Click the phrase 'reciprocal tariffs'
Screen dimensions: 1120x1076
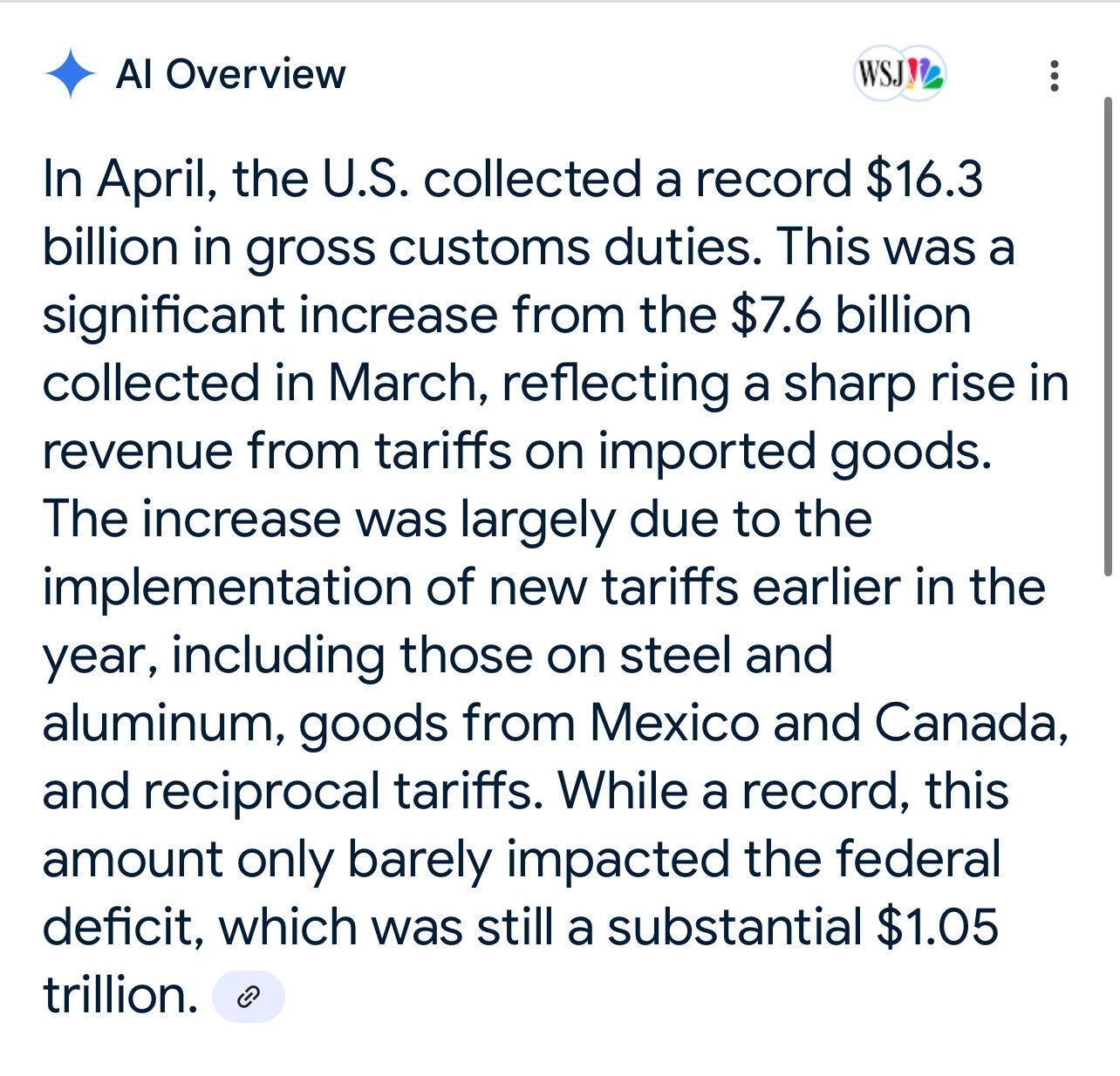click(337, 792)
